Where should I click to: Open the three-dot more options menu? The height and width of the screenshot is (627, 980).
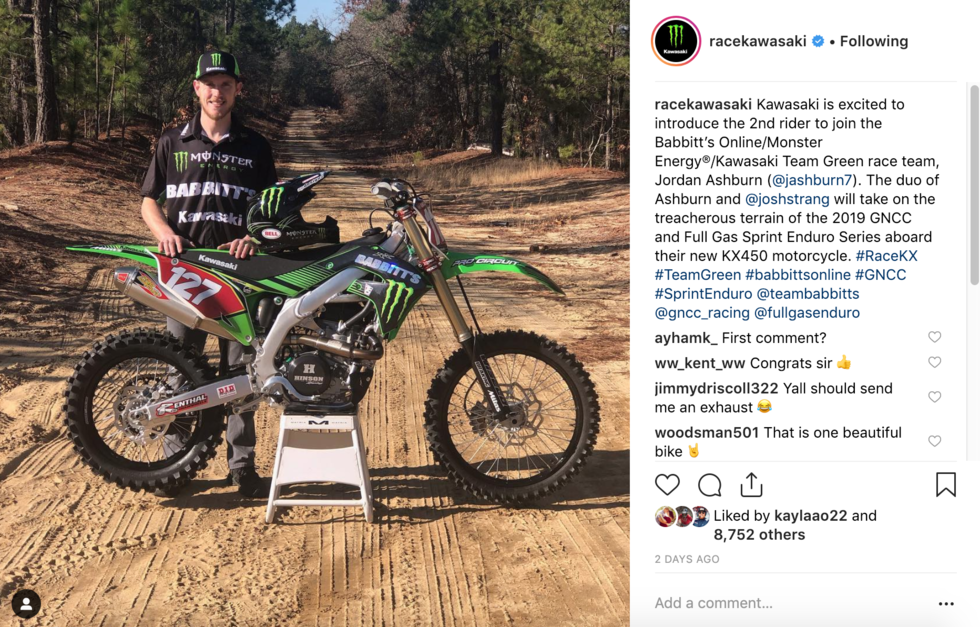click(x=946, y=603)
